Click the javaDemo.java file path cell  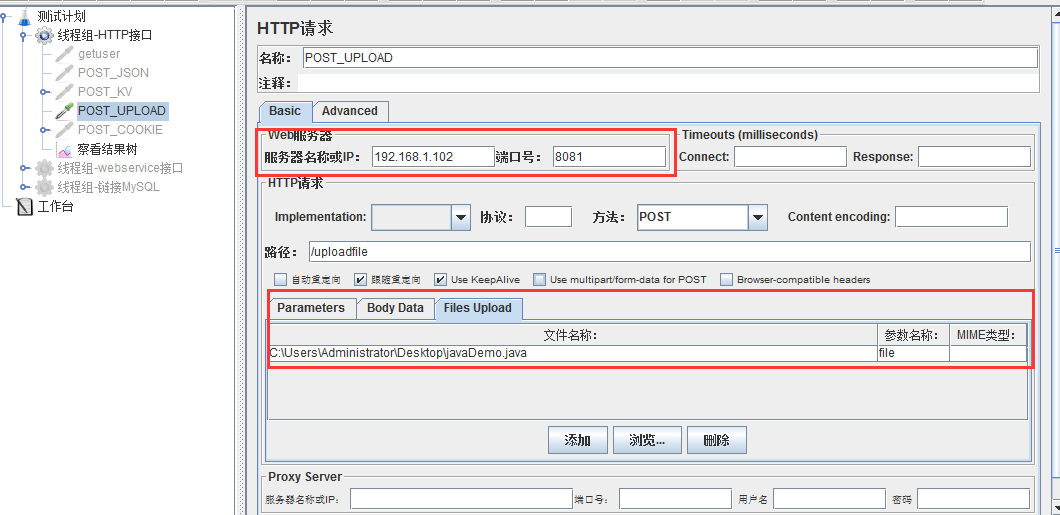click(573, 353)
